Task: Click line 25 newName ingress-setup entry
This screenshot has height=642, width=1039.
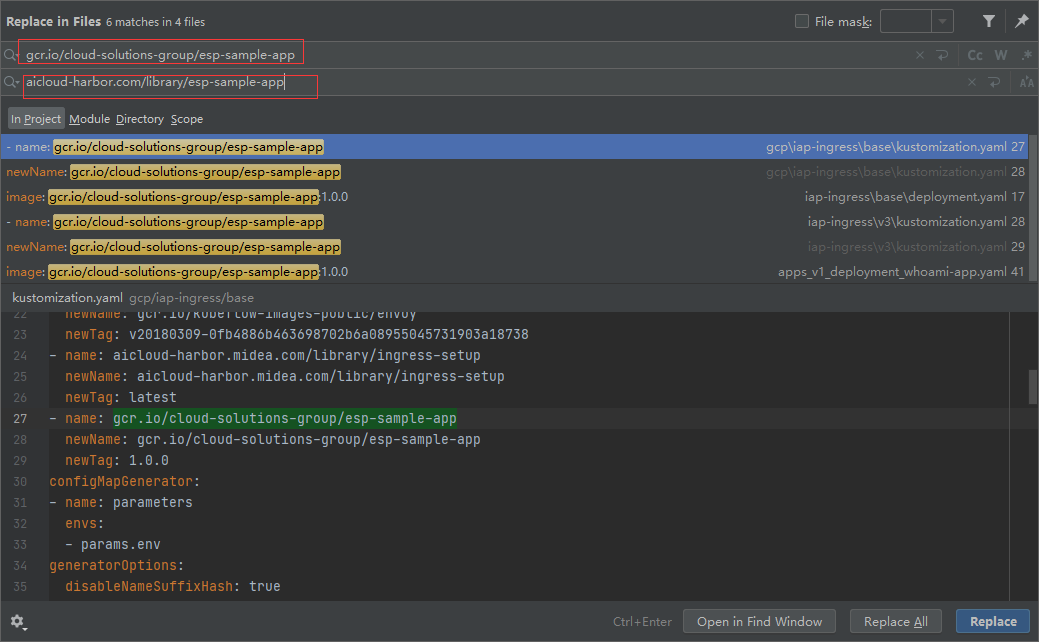Action: click(284, 376)
